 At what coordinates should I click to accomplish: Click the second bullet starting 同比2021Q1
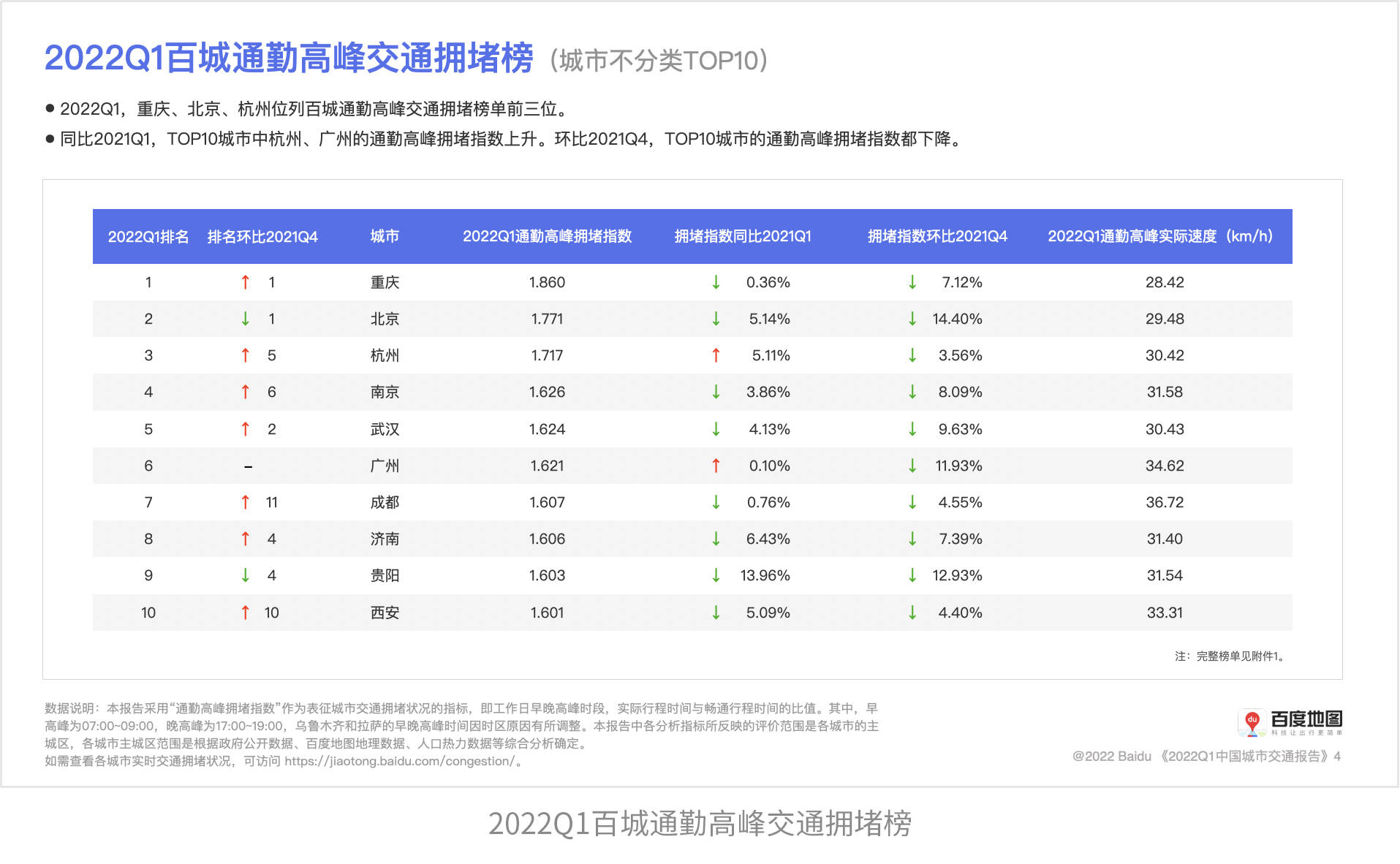tap(504, 139)
